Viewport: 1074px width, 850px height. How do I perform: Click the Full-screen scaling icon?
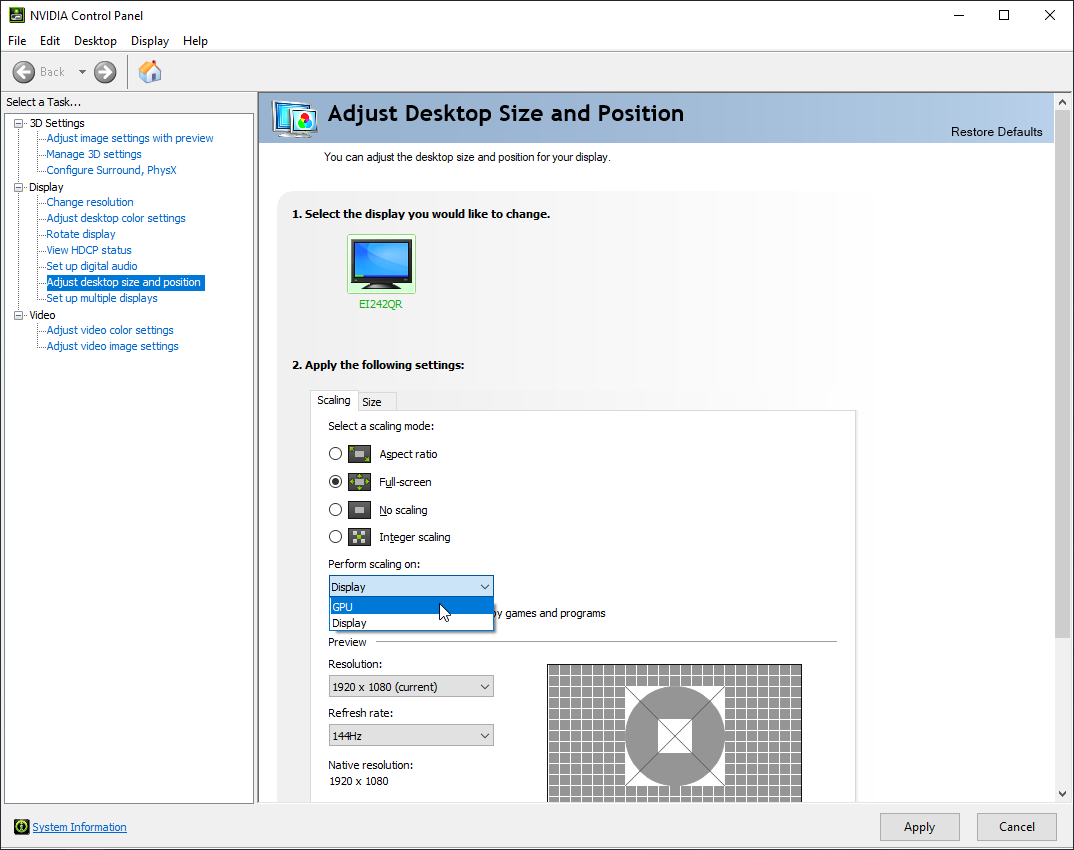[x=360, y=482]
